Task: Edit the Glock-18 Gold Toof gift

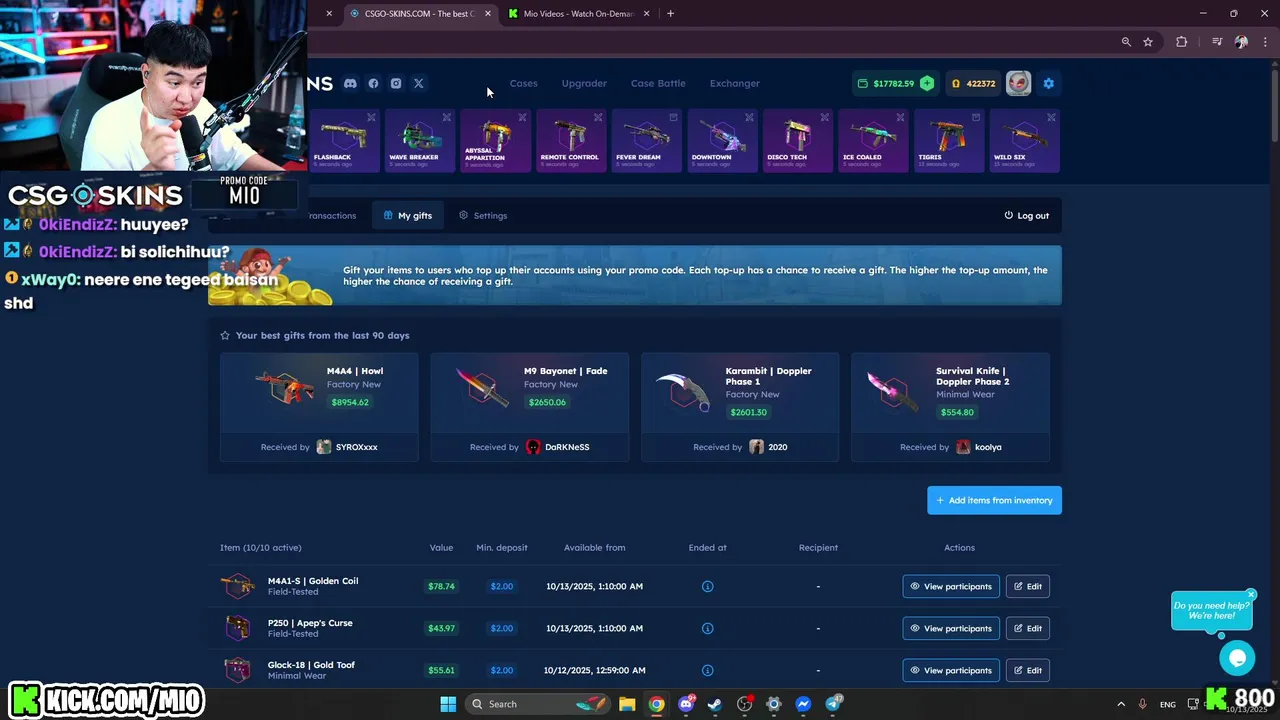Action: pos(1027,670)
